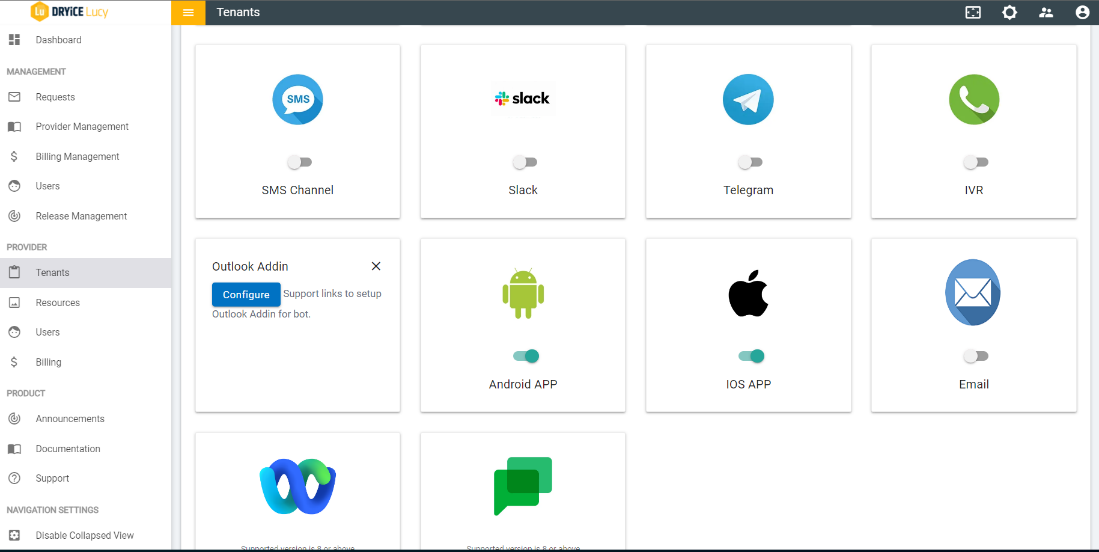
Task: Click the Resources image icon
Action: tap(14, 303)
